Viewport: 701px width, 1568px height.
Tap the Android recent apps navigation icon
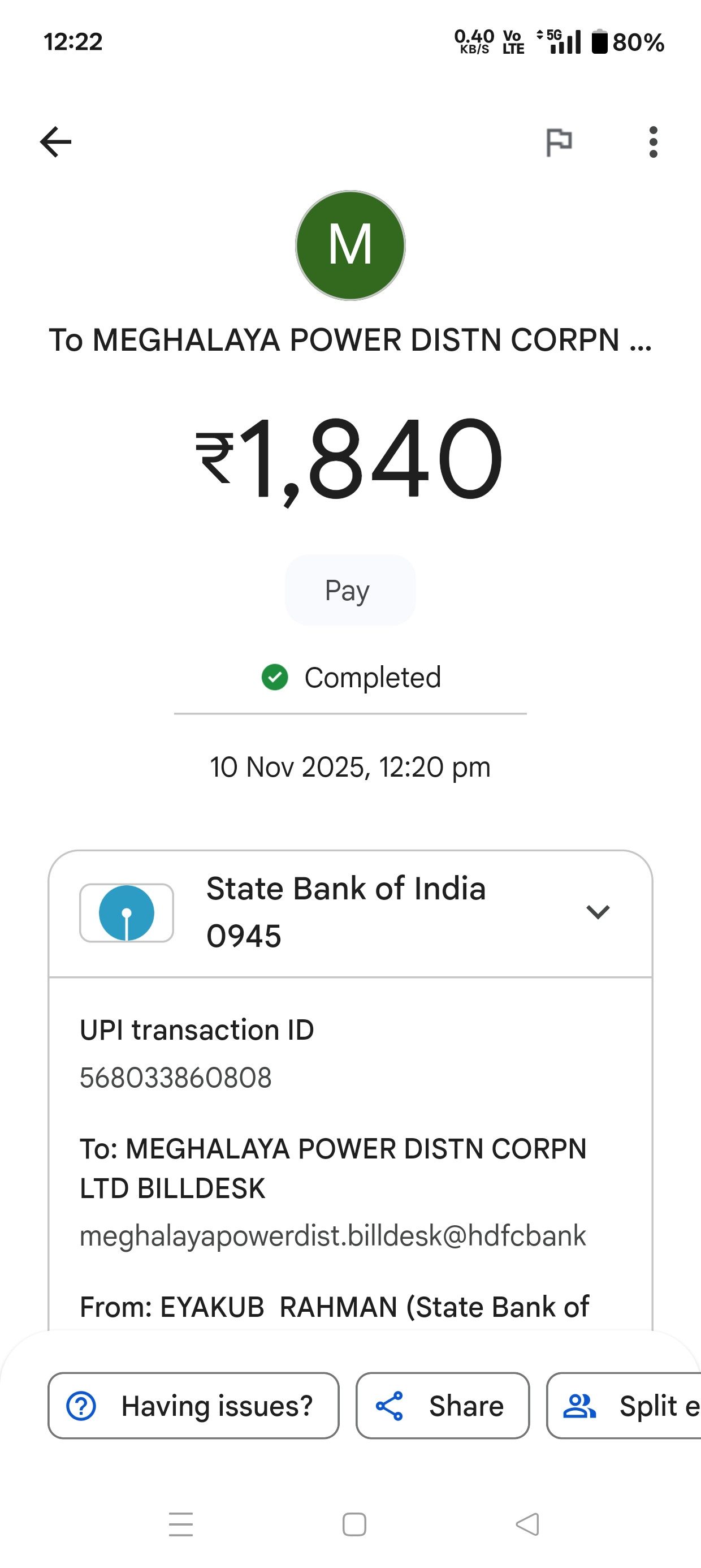181,1524
